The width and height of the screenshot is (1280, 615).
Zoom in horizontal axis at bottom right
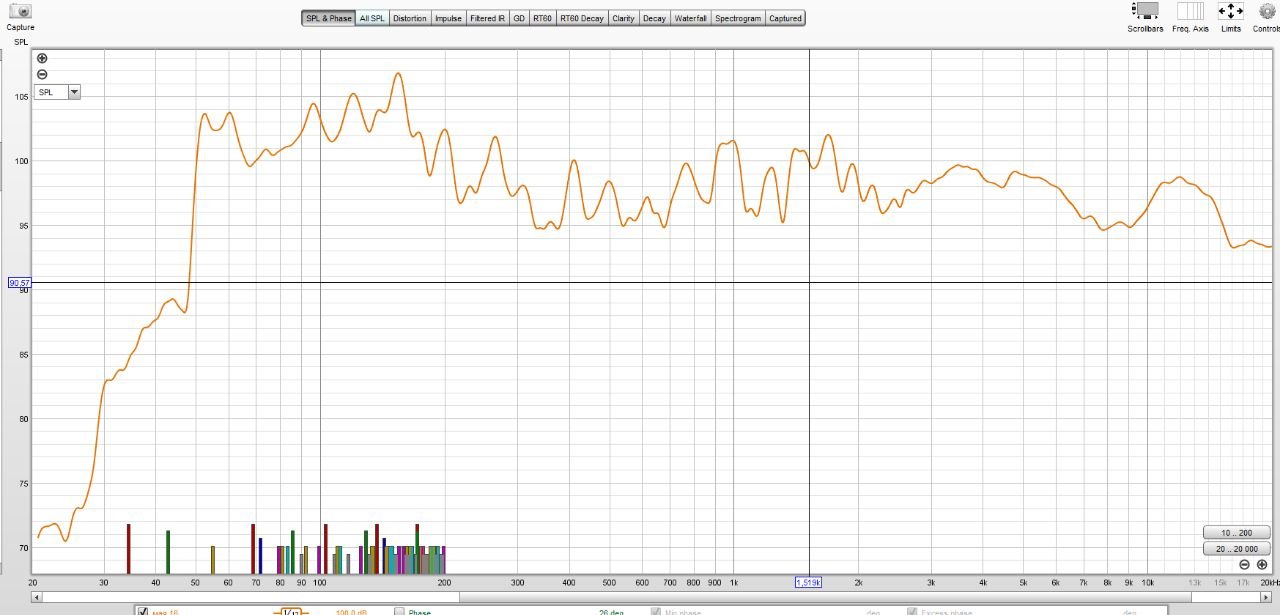pyautogui.click(x=1262, y=565)
